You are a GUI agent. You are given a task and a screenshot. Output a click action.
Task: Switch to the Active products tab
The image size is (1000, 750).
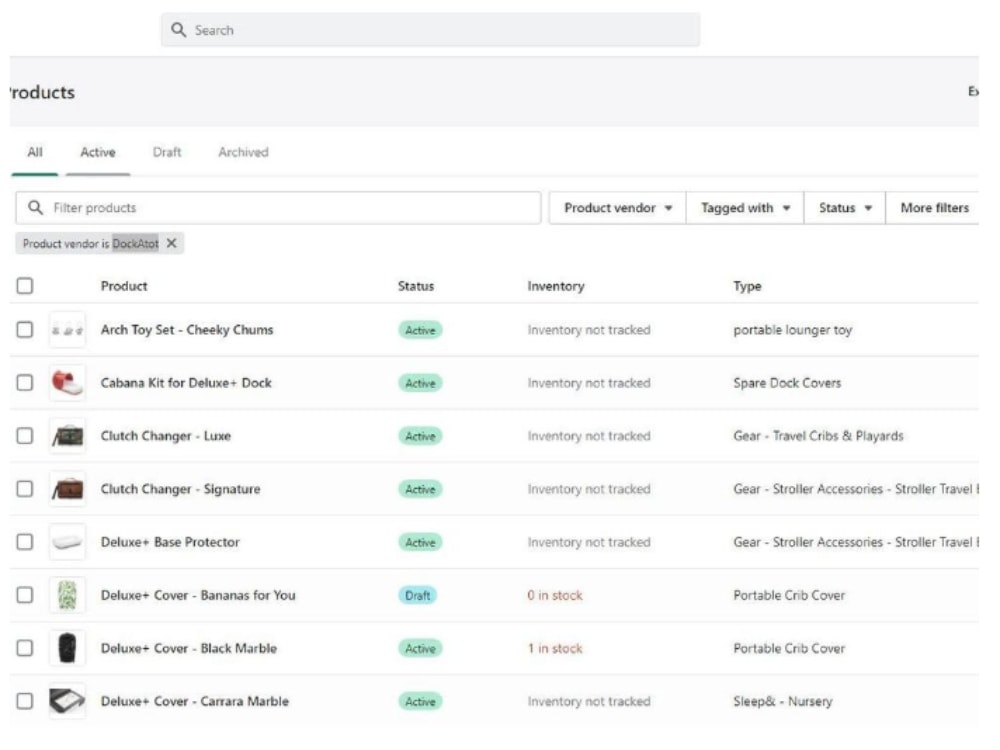98,152
